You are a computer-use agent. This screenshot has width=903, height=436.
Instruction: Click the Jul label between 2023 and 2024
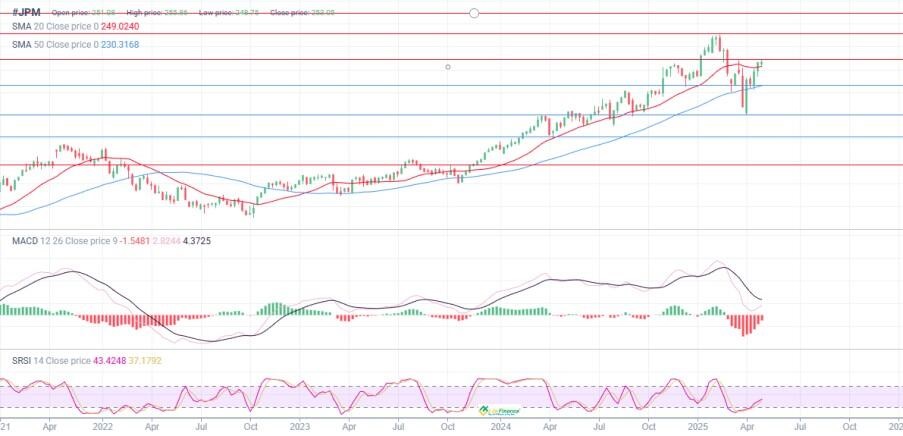(399, 427)
